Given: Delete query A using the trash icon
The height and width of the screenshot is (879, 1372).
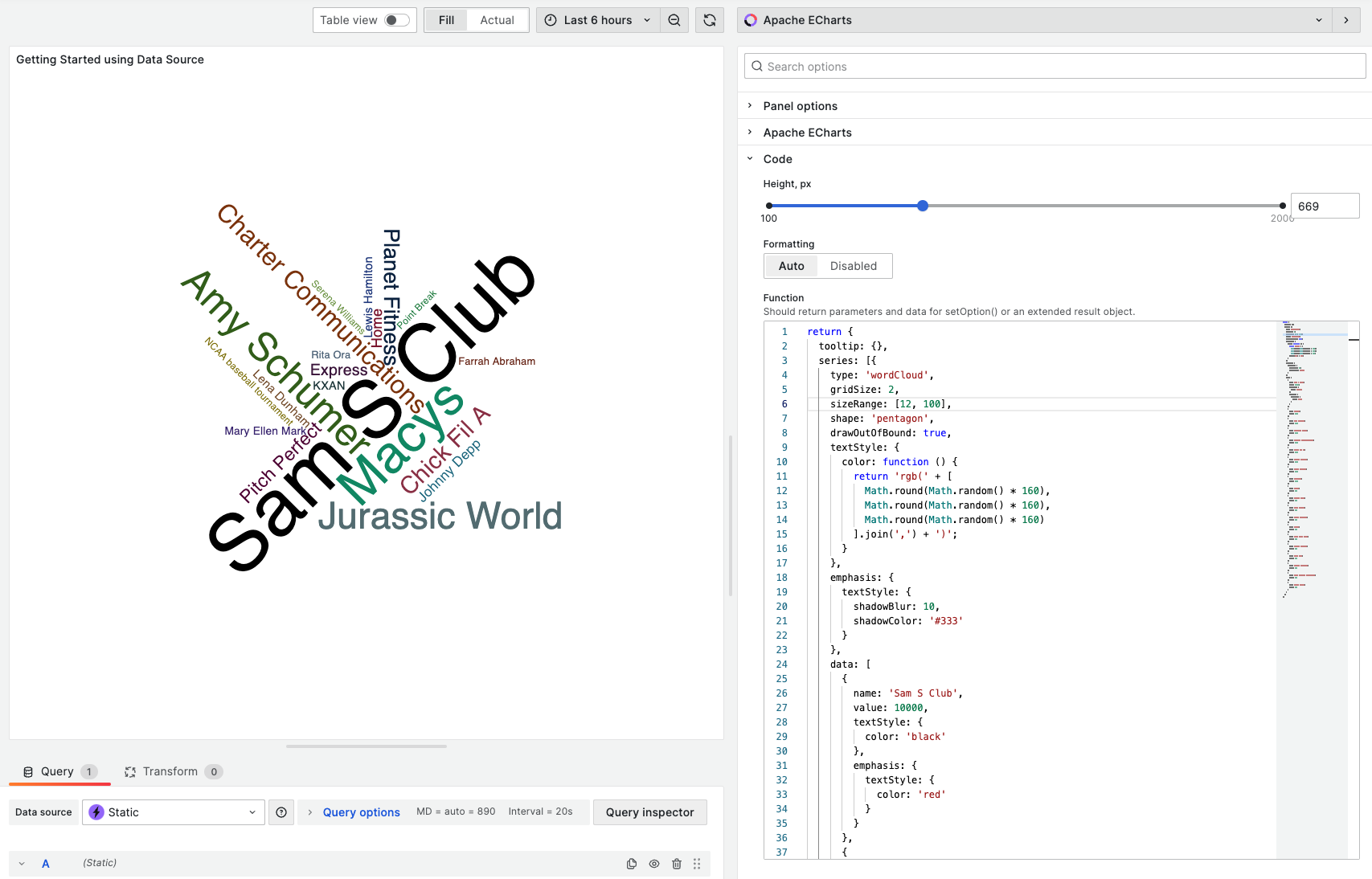Looking at the screenshot, I should 677,863.
